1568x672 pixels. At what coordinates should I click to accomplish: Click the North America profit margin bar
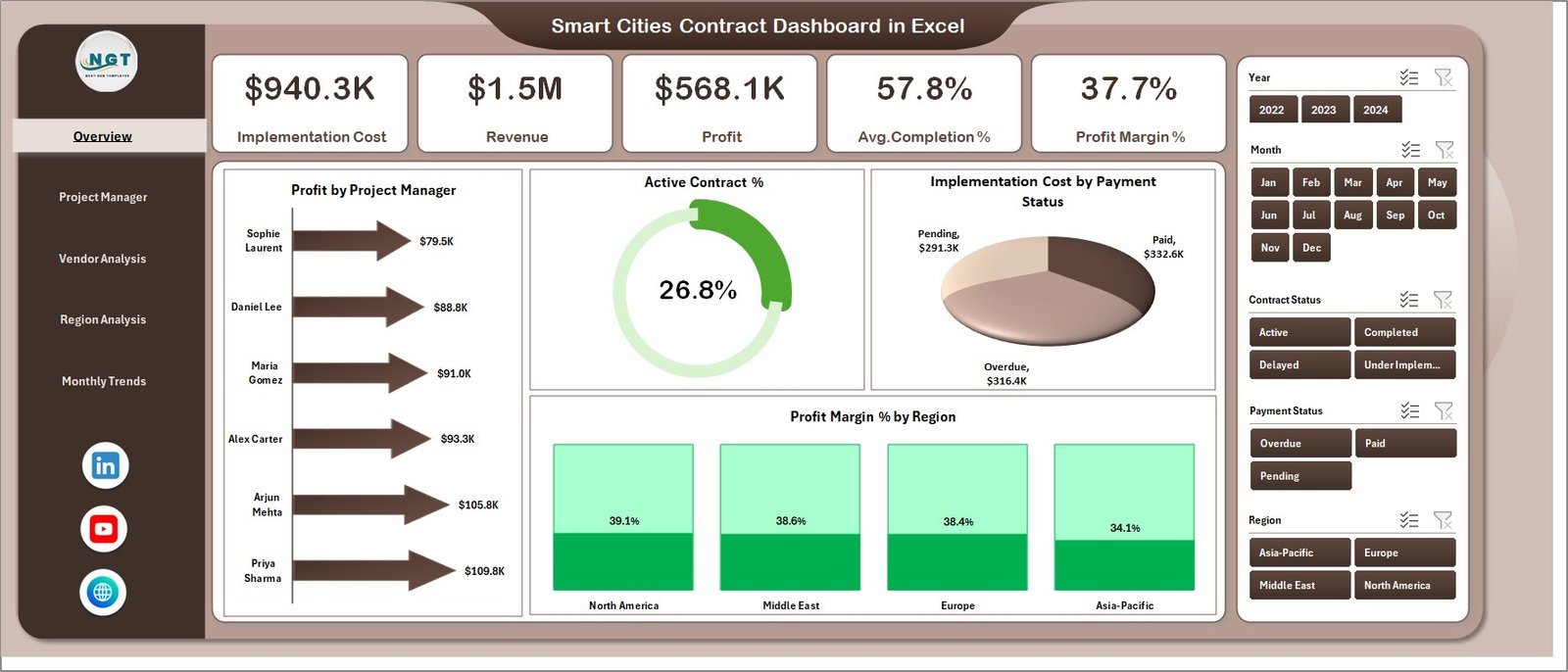tap(623, 561)
